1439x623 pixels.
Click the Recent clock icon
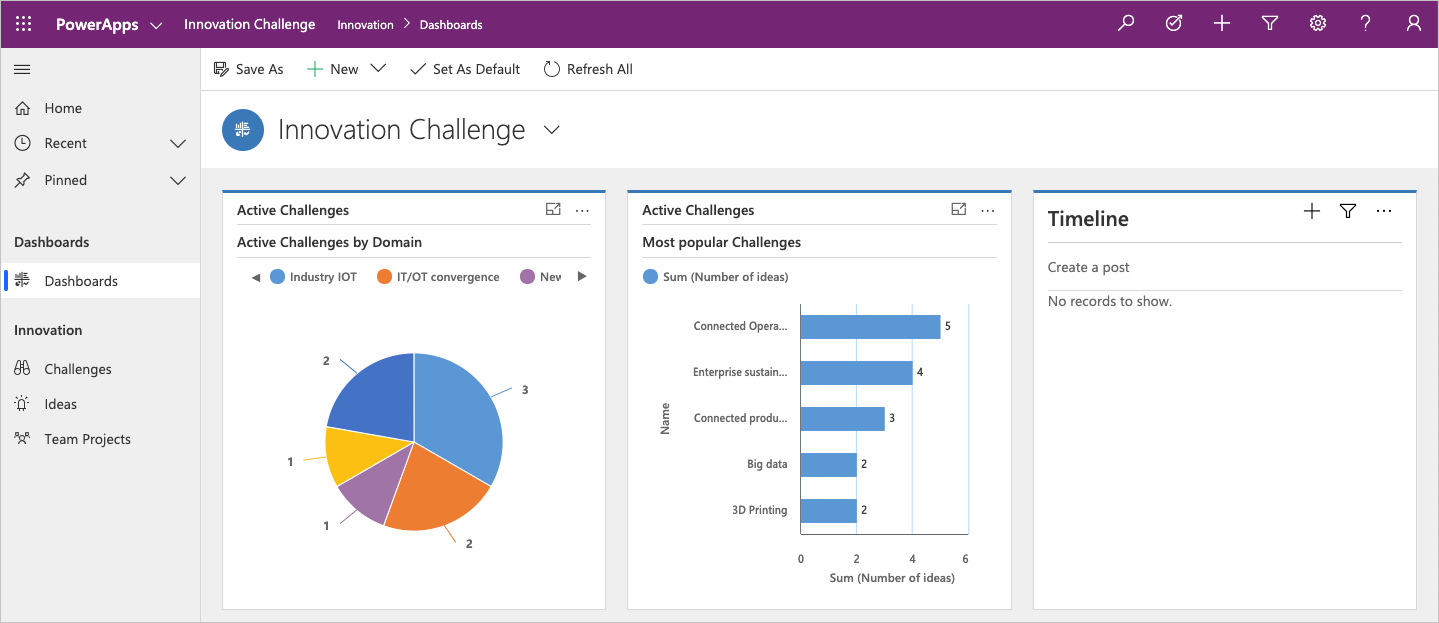tap(22, 143)
